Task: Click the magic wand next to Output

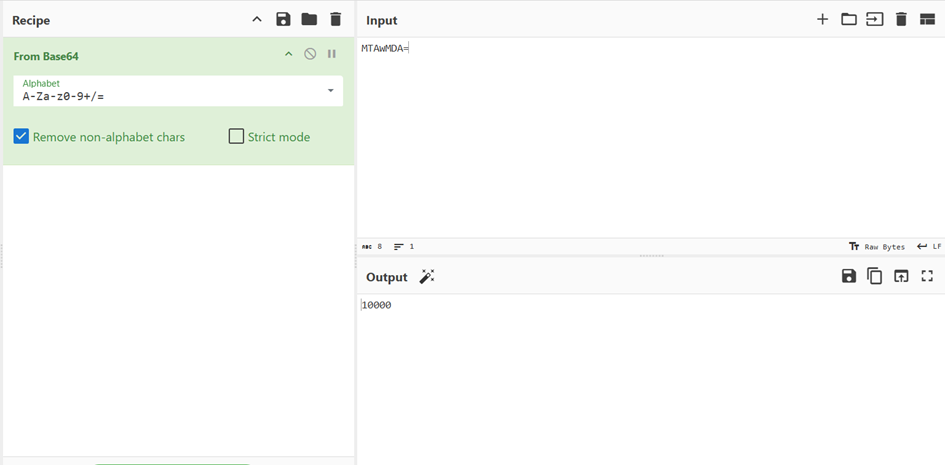Action: click(427, 277)
